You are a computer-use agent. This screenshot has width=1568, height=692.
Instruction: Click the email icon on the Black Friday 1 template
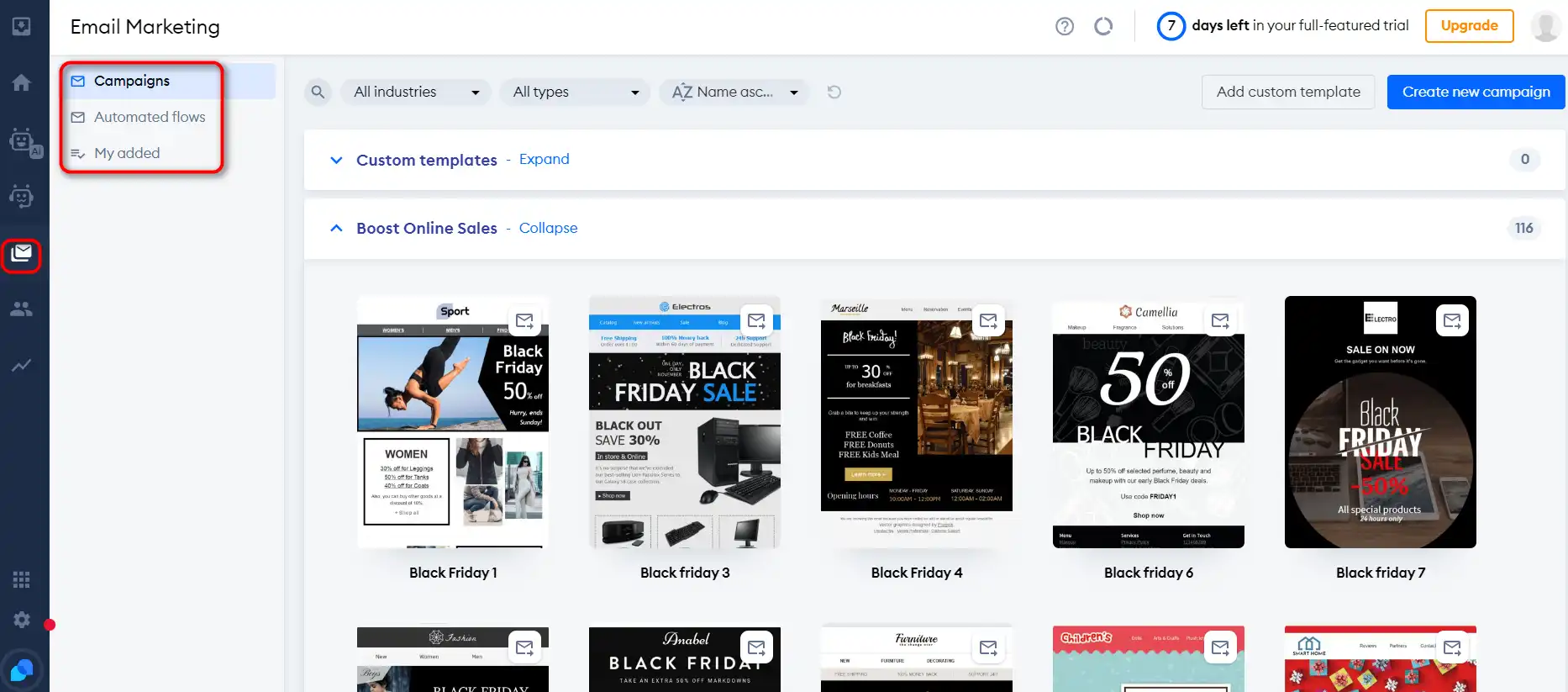click(524, 320)
